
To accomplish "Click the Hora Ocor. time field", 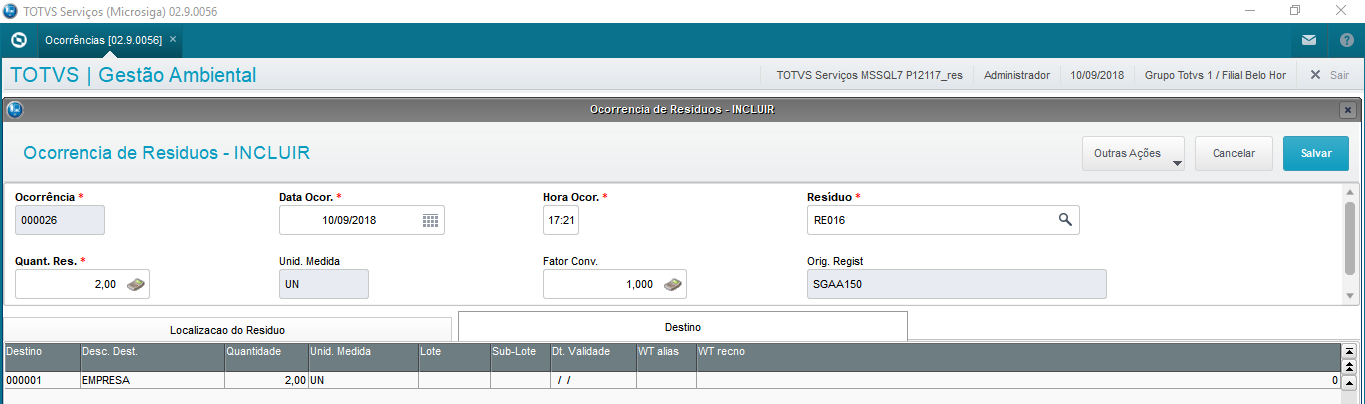I will (x=560, y=220).
